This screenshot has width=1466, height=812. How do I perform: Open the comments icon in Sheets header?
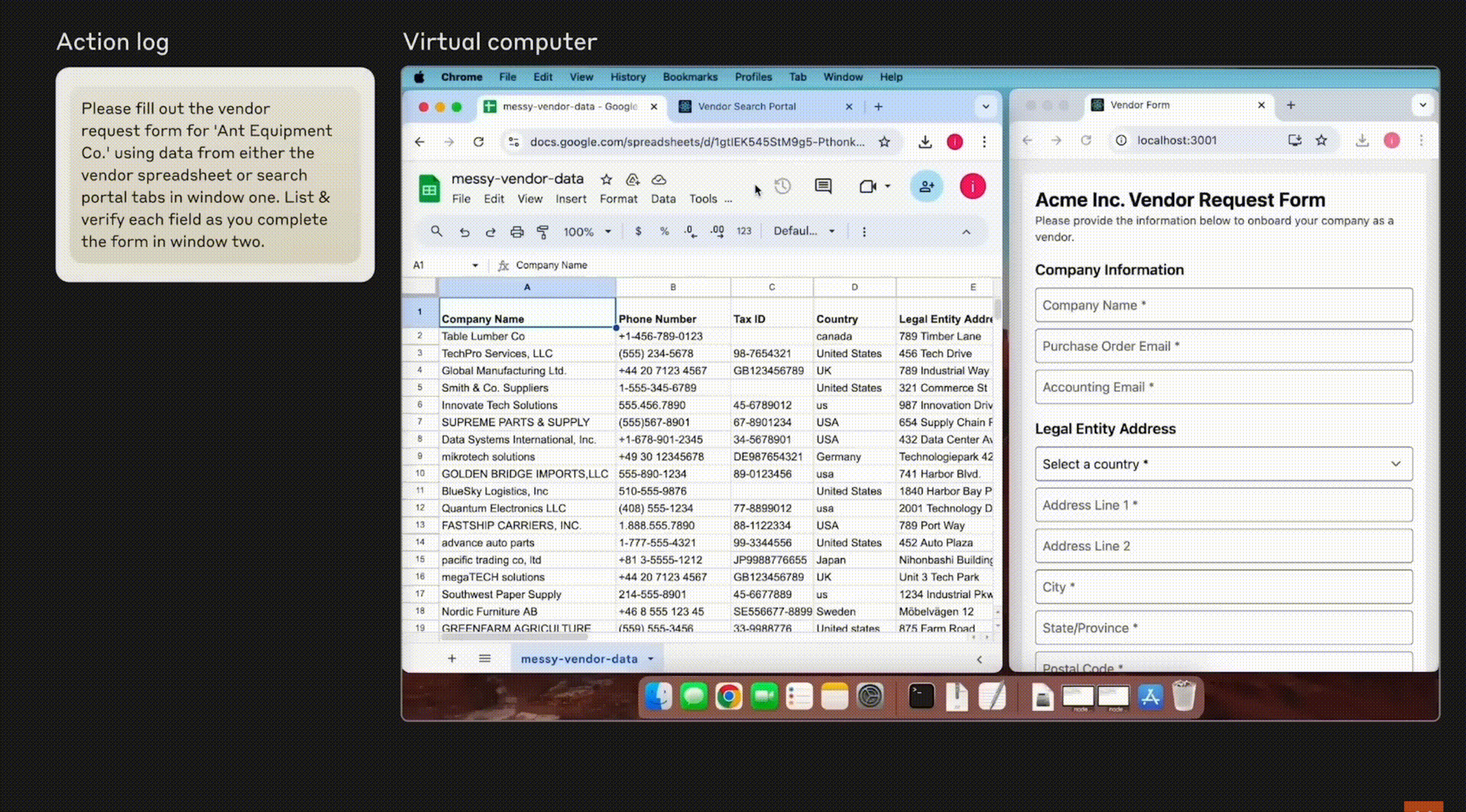pyautogui.click(x=823, y=186)
